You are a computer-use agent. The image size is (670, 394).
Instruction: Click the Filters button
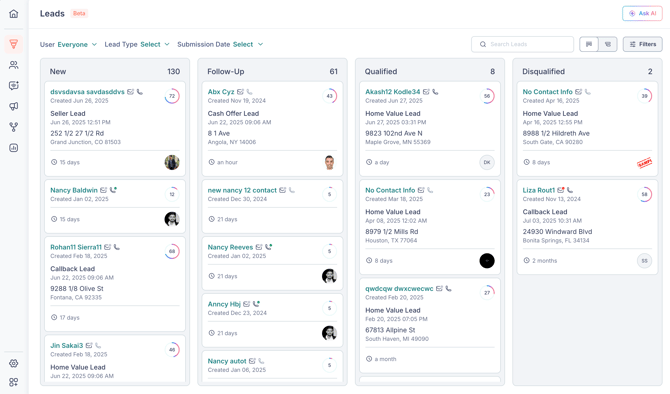pos(643,44)
